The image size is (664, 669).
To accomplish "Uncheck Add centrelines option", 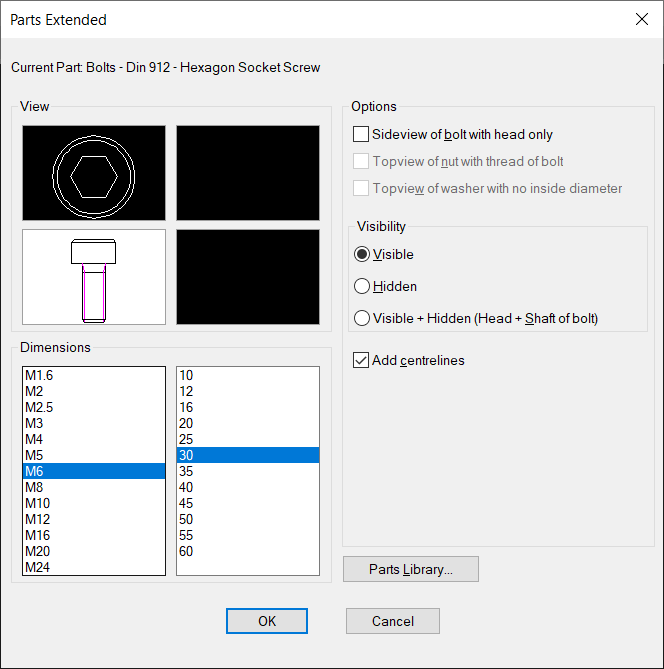I will pos(361,360).
